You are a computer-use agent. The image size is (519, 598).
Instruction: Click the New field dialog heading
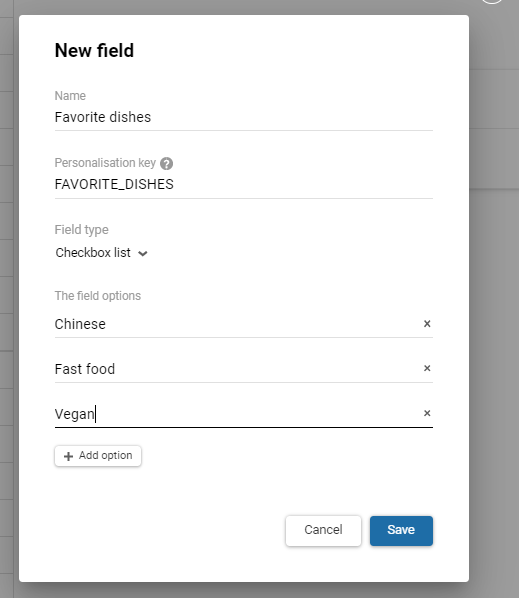click(x=94, y=51)
